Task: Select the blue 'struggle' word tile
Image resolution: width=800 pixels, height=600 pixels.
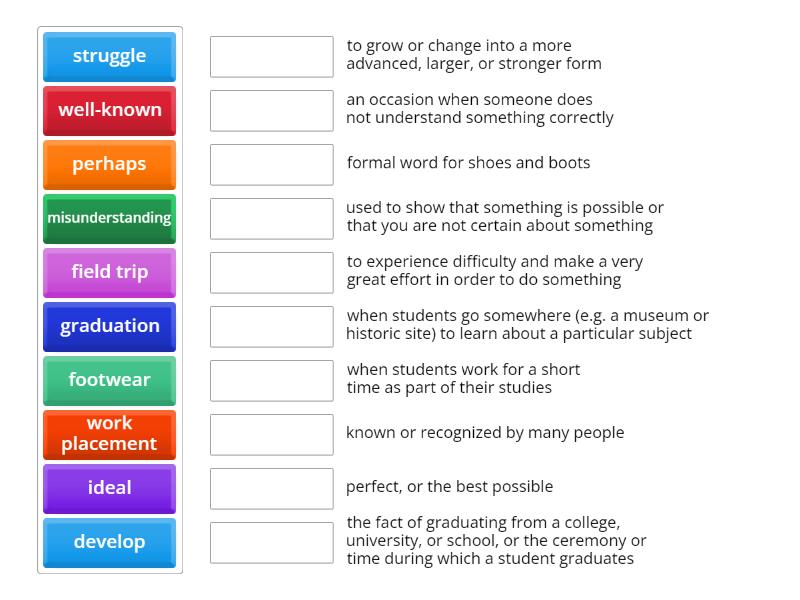Action: pyautogui.click(x=109, y=57)
